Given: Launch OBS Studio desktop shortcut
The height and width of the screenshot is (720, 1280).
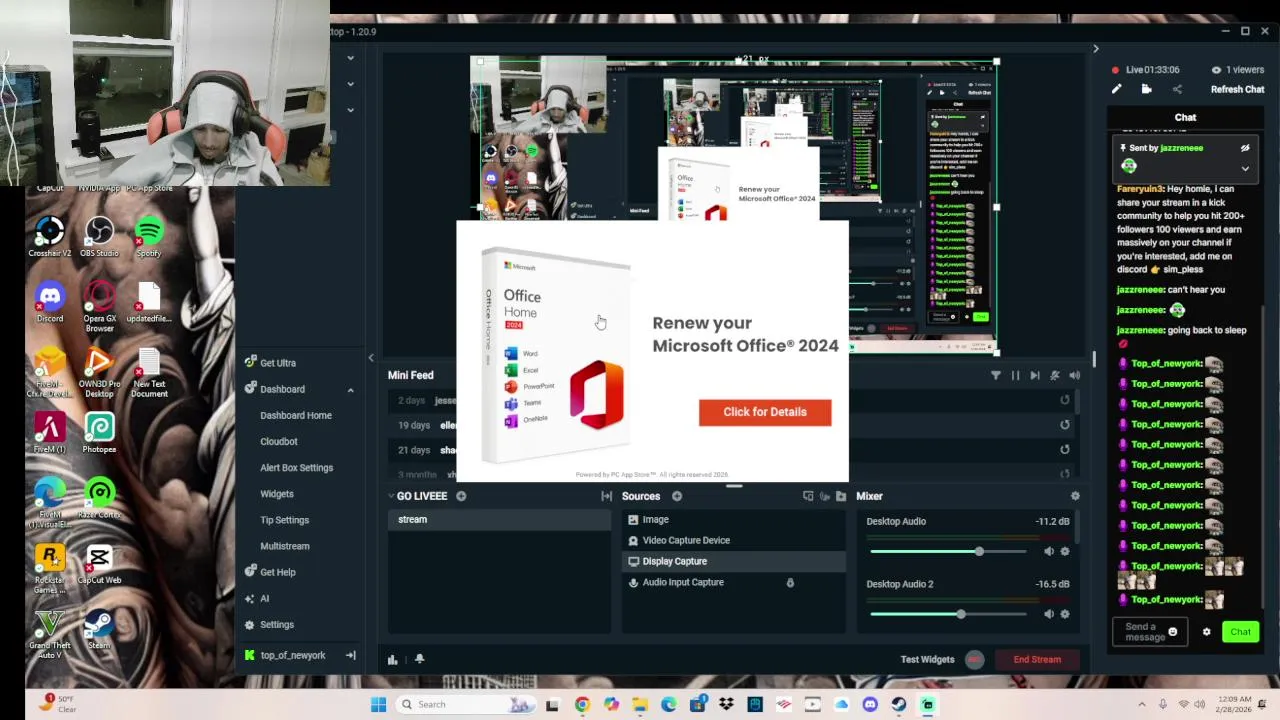Looking at the screenshot, I should click(x=99, y=238).
